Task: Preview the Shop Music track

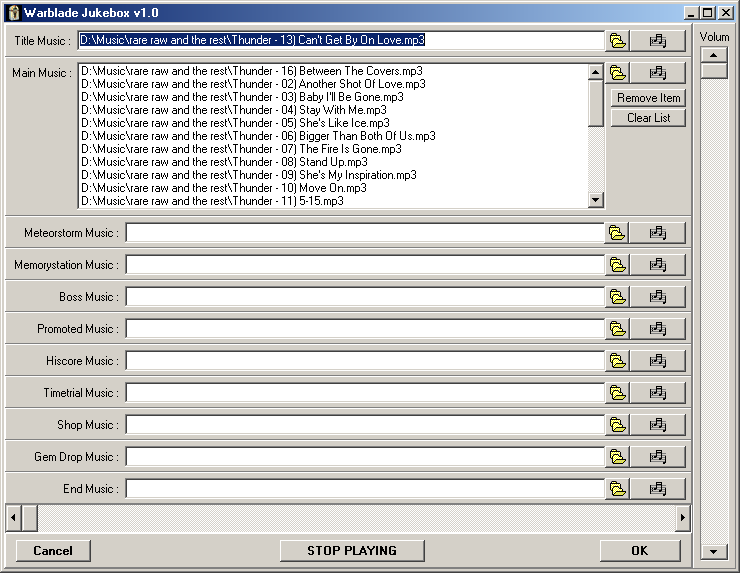Action: coord(657,425)
